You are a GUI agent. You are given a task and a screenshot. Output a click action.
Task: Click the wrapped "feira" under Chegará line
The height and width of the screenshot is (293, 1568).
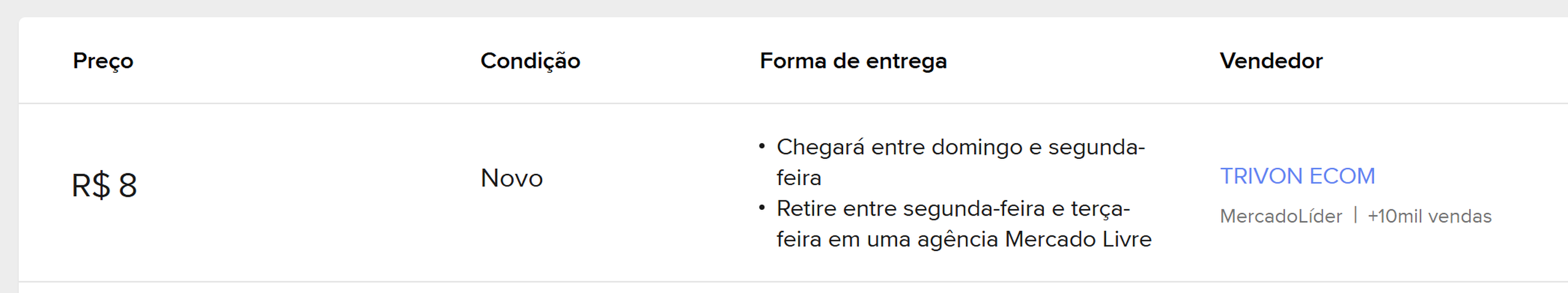click(x=799, y=178)
